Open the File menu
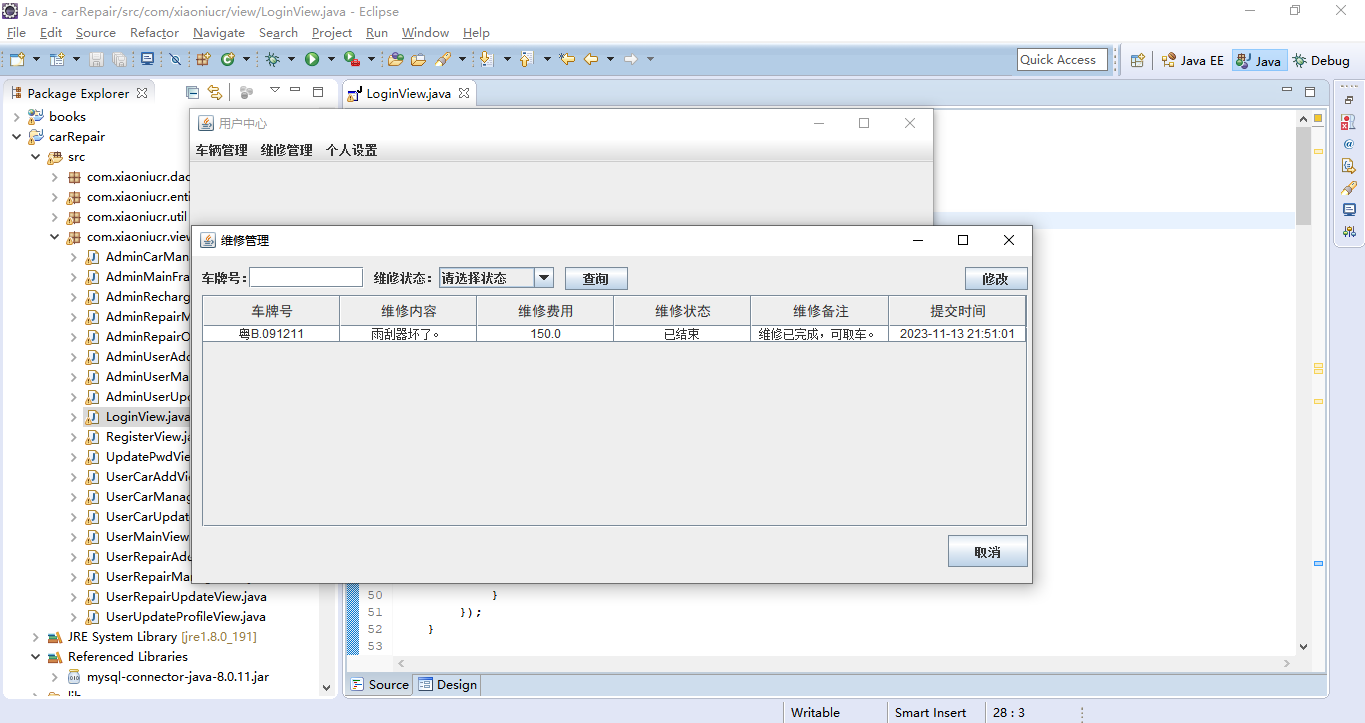 point(16,33)
